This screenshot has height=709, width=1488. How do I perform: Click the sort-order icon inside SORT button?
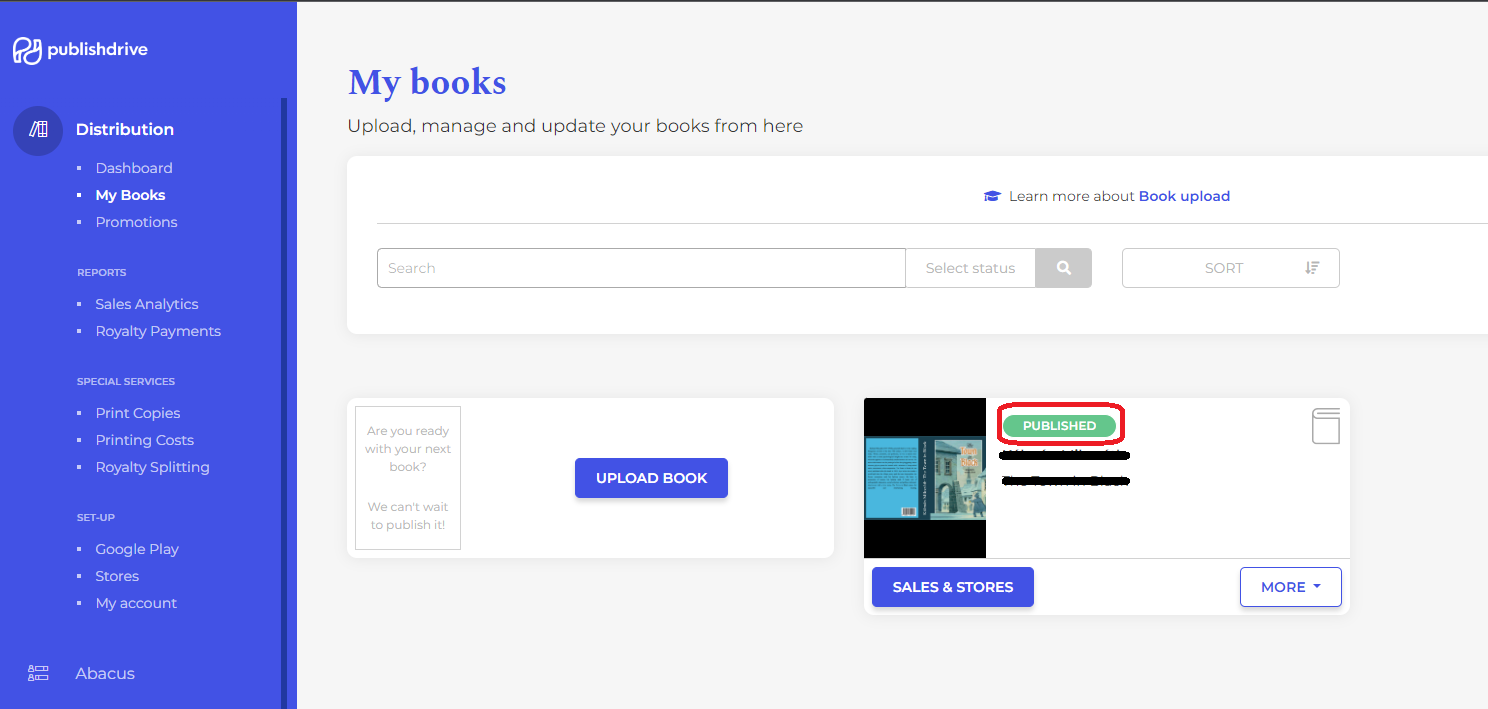point(1311,267)
